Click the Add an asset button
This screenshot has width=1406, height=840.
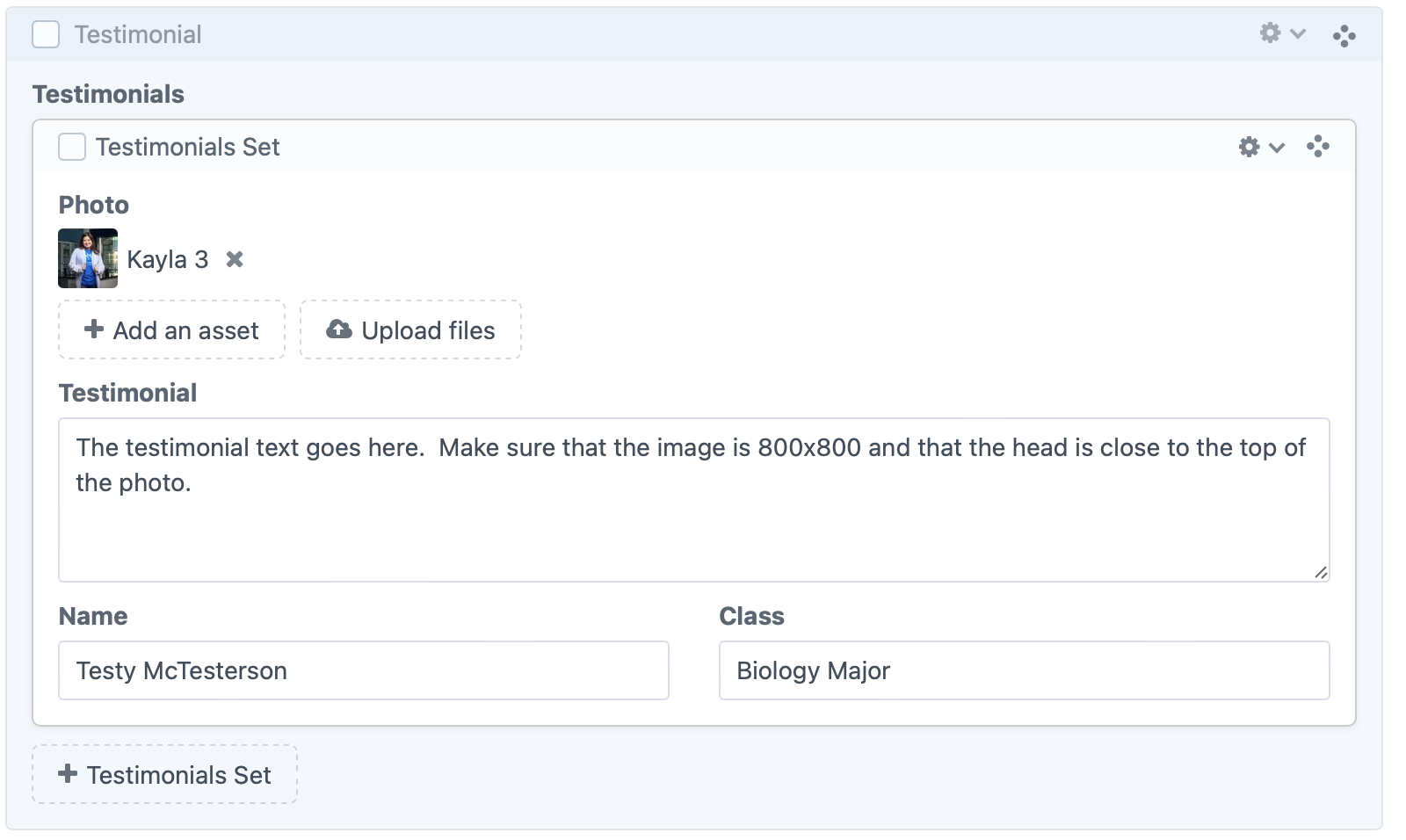pos(172,330)
